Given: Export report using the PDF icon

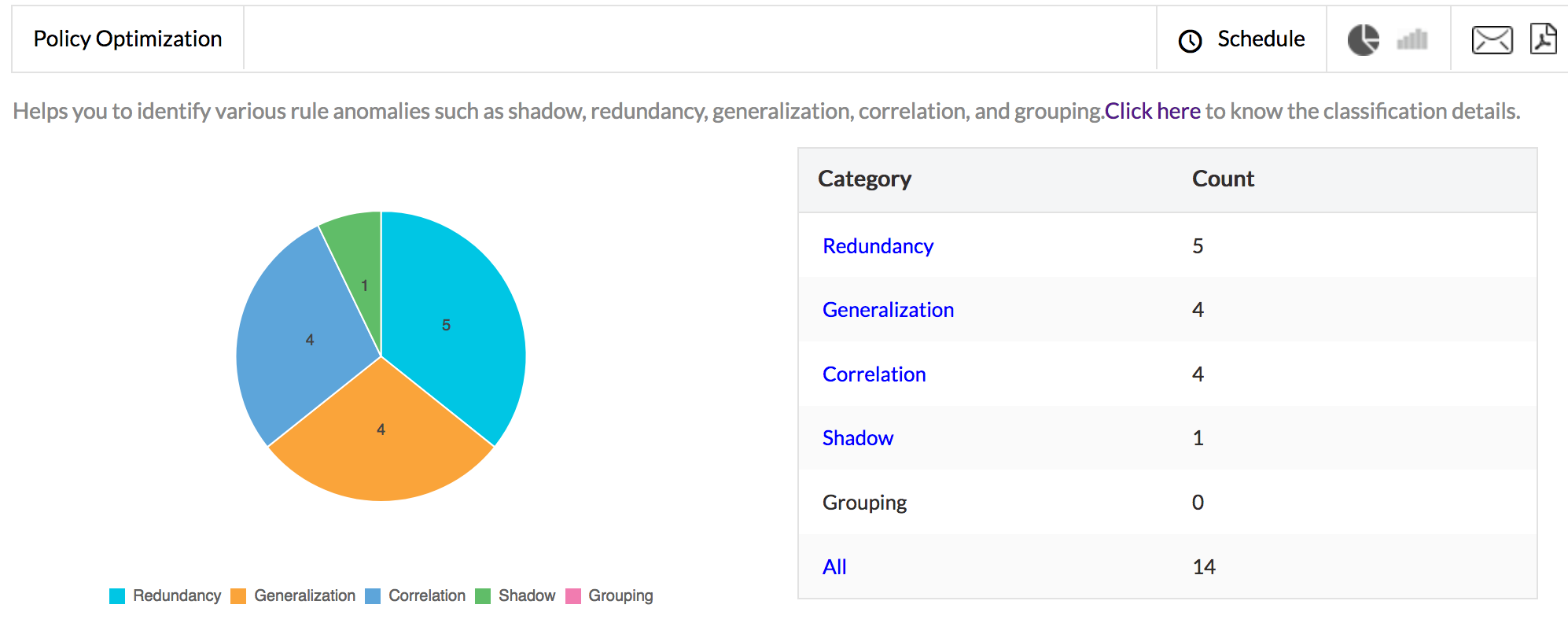Looking at the screenshot, I should click(1544, 39).
